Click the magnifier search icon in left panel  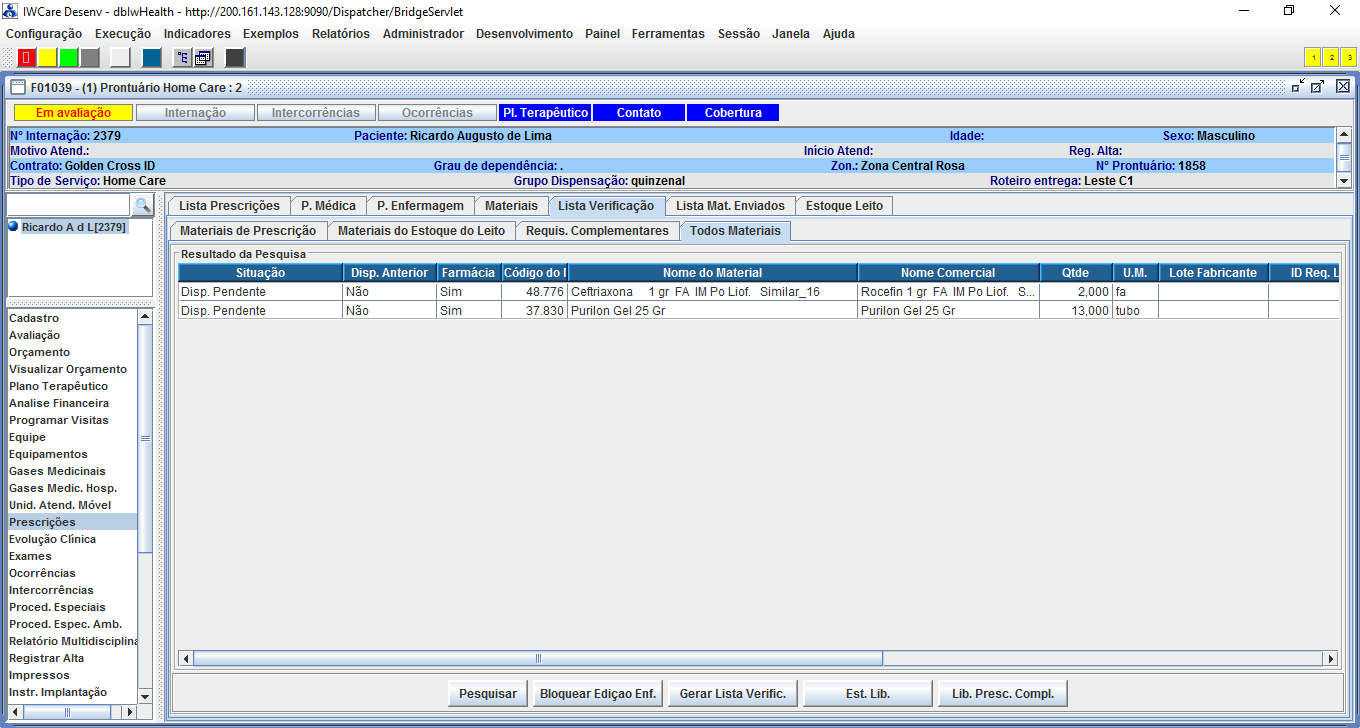[143, 206]
